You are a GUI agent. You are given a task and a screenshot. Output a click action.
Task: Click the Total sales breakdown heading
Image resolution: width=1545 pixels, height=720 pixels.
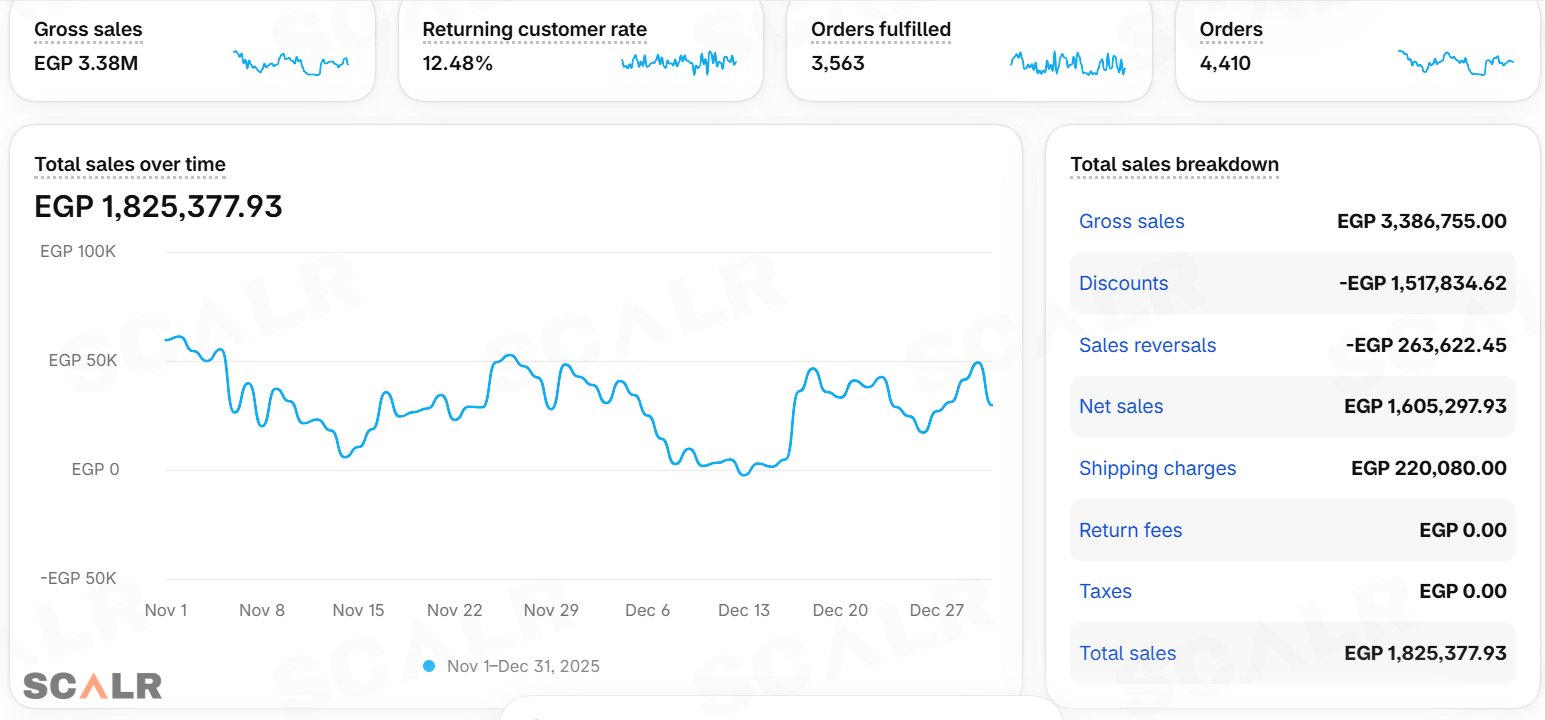pos(1174,165)
